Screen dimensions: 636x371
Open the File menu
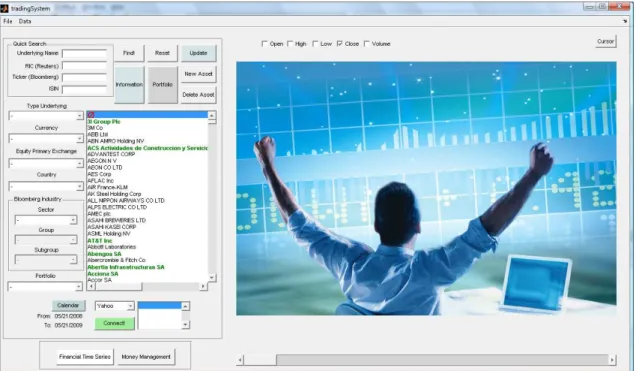8,21
